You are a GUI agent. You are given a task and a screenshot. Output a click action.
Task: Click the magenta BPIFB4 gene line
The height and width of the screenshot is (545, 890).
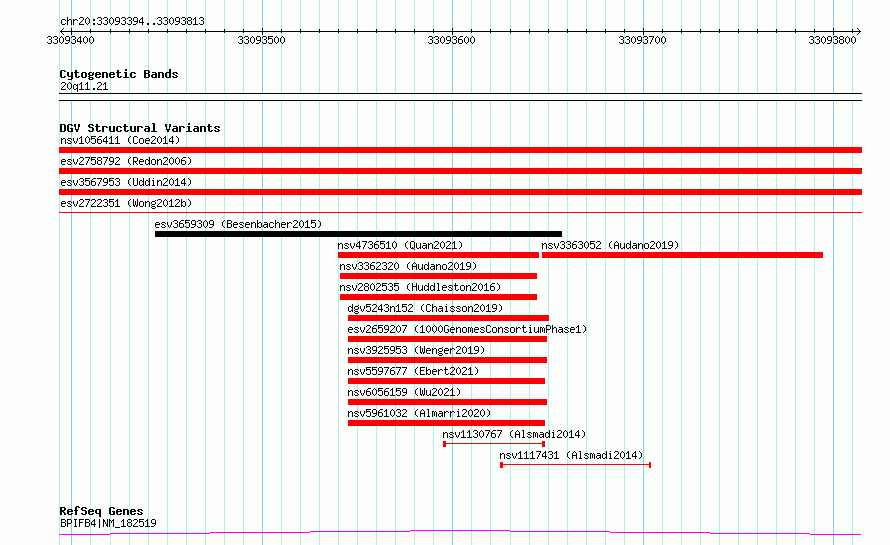tap(460, 533)
